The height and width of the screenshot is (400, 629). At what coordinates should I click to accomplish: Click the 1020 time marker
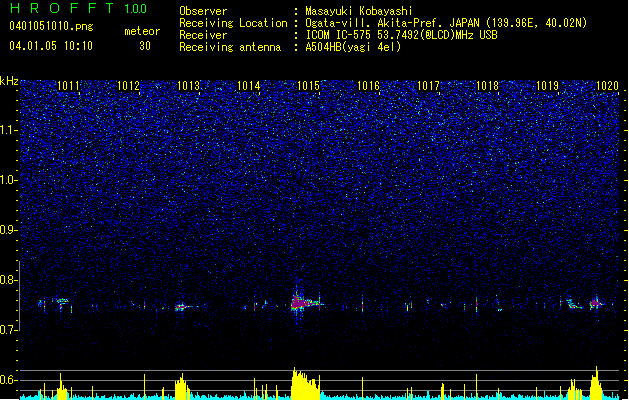click(607, 86)
